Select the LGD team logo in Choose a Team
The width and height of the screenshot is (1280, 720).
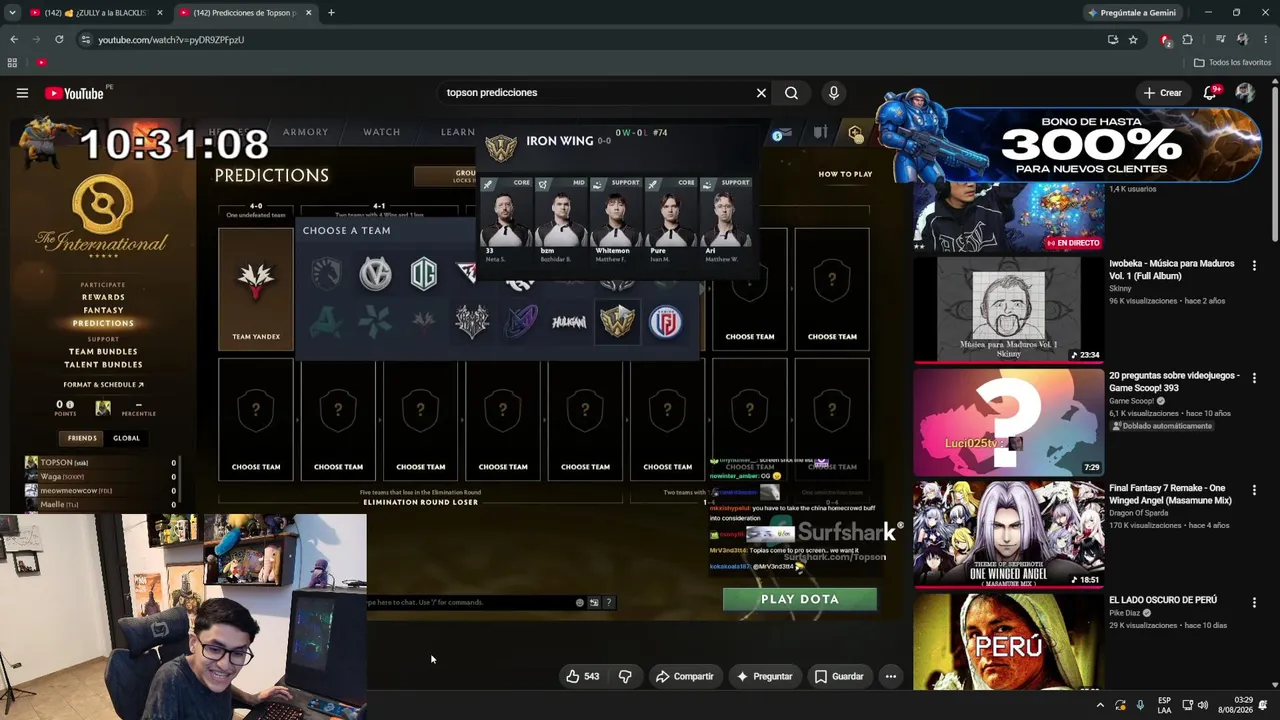[x=666, y=322]
